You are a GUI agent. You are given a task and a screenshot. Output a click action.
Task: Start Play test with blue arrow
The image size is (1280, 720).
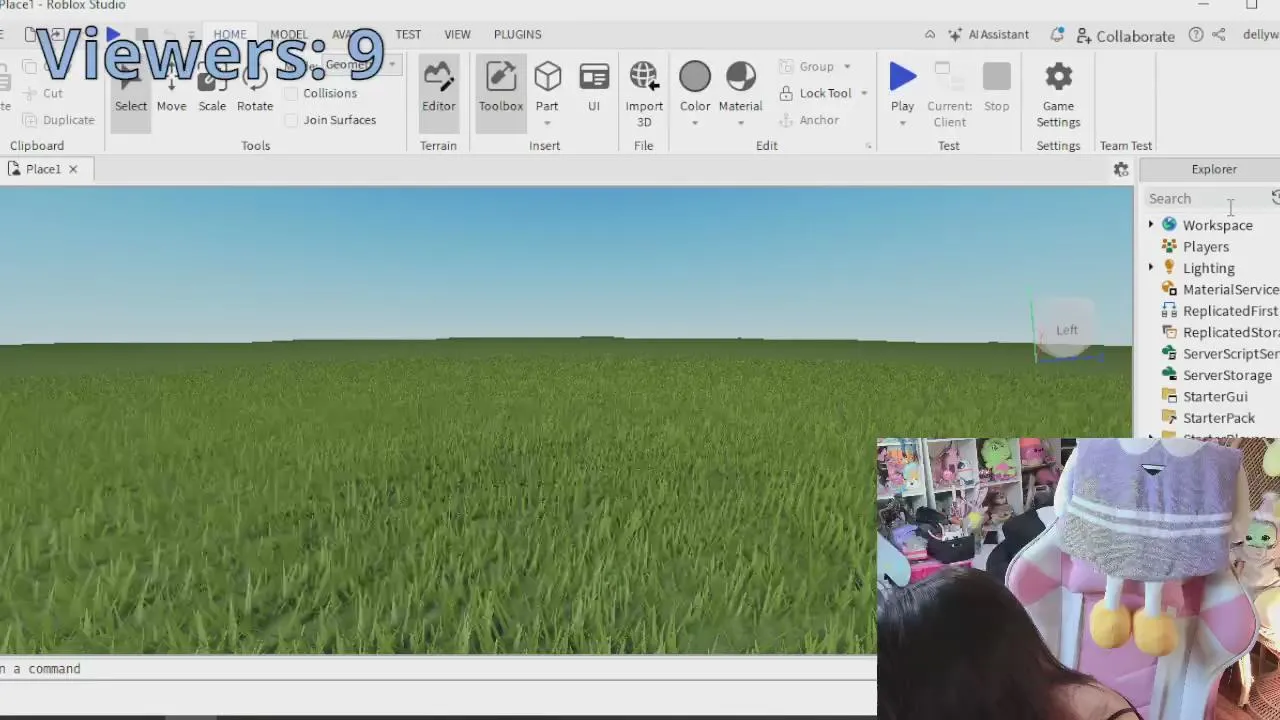tap(902, 77)
